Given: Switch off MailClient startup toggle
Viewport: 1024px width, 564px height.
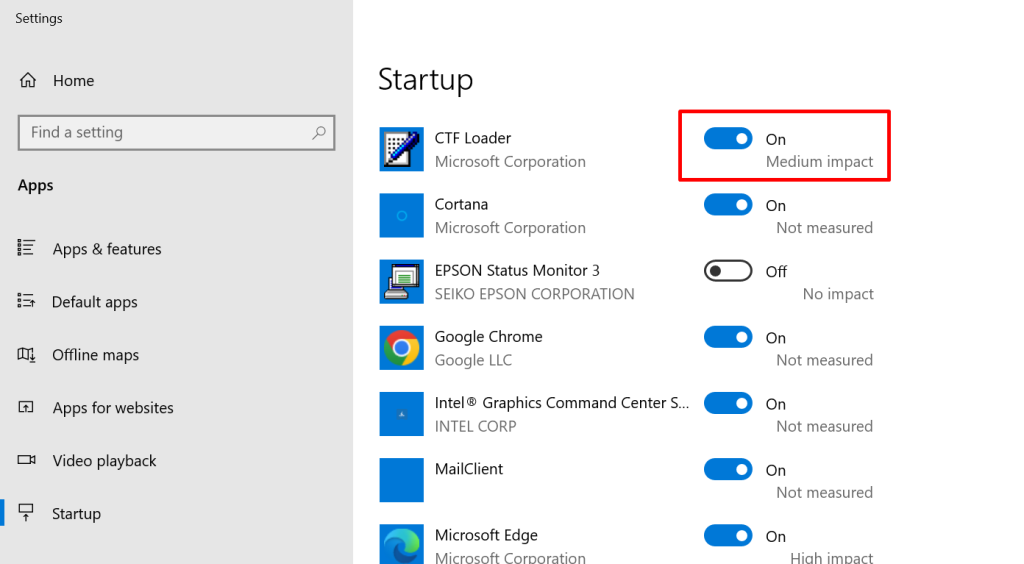Looking at the screenshot, I should pyautogui.click(x=728, y=469).
